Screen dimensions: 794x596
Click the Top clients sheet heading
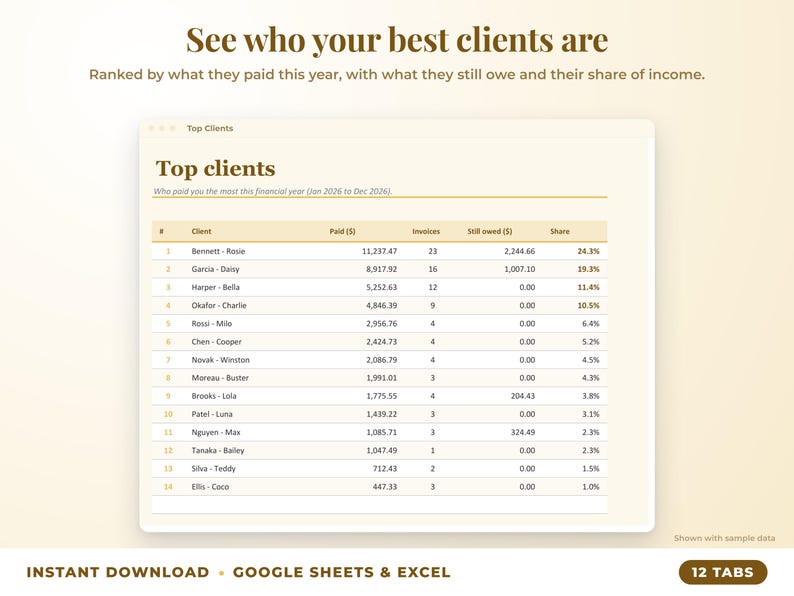click(215, 168)
